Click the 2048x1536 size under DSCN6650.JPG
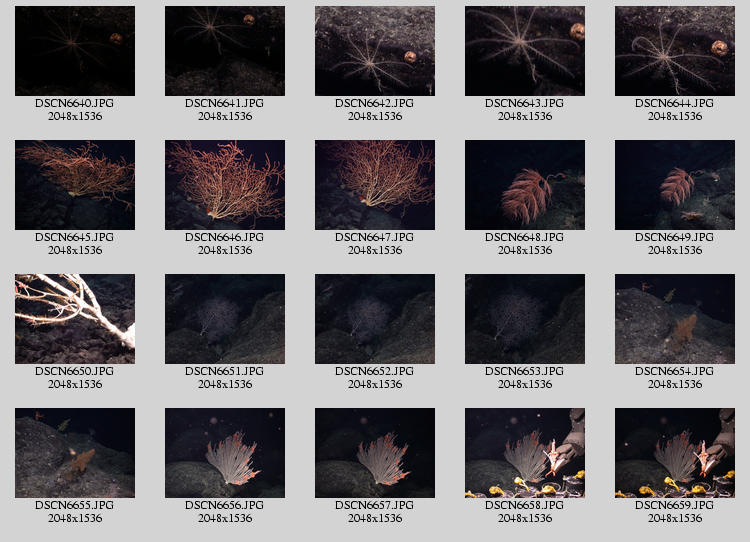 pos(75,384)
